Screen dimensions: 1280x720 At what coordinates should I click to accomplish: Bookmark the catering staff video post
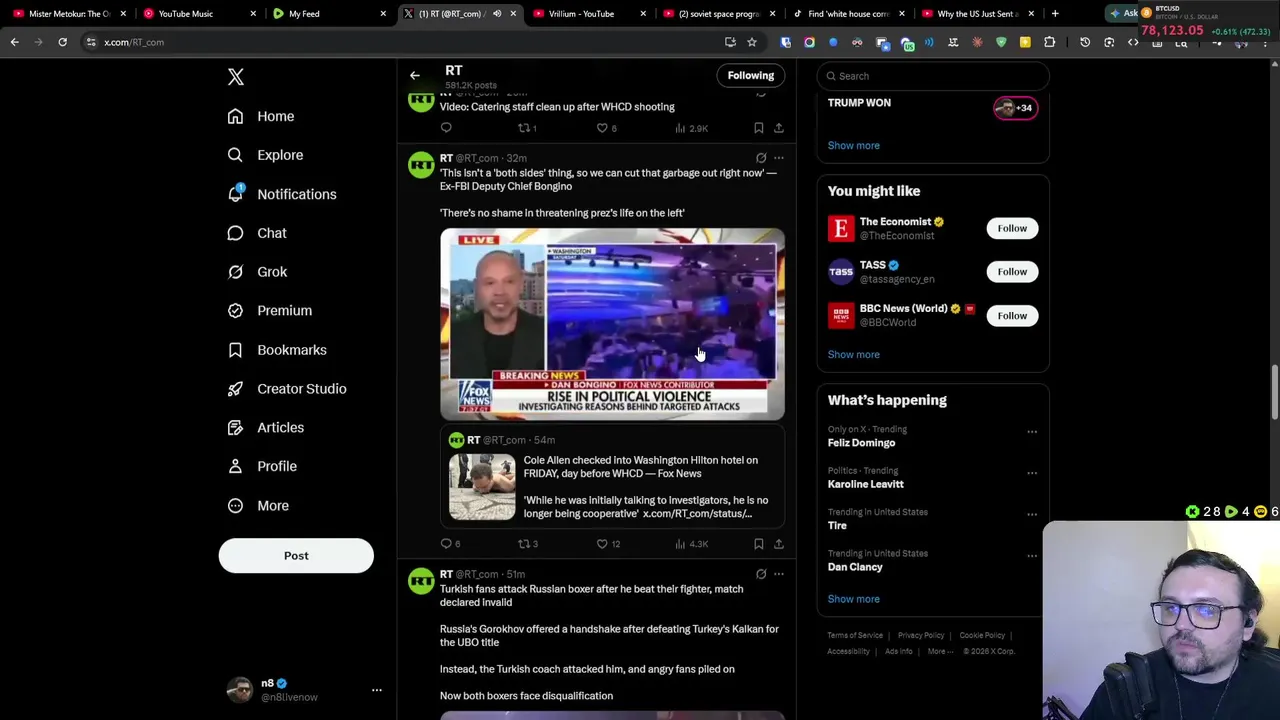(x=759, y=128)
